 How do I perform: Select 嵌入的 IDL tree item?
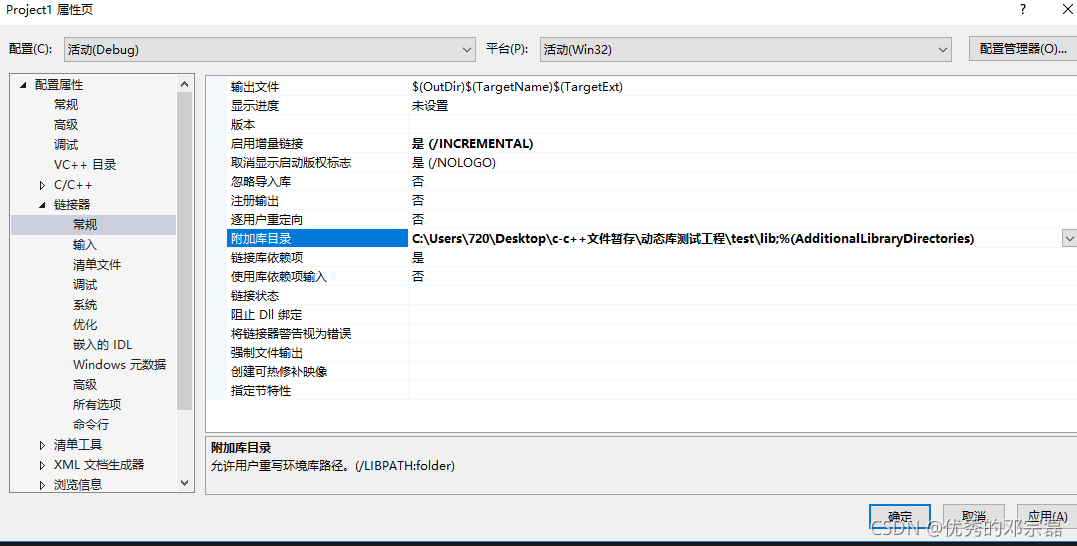tap(102, 345)
